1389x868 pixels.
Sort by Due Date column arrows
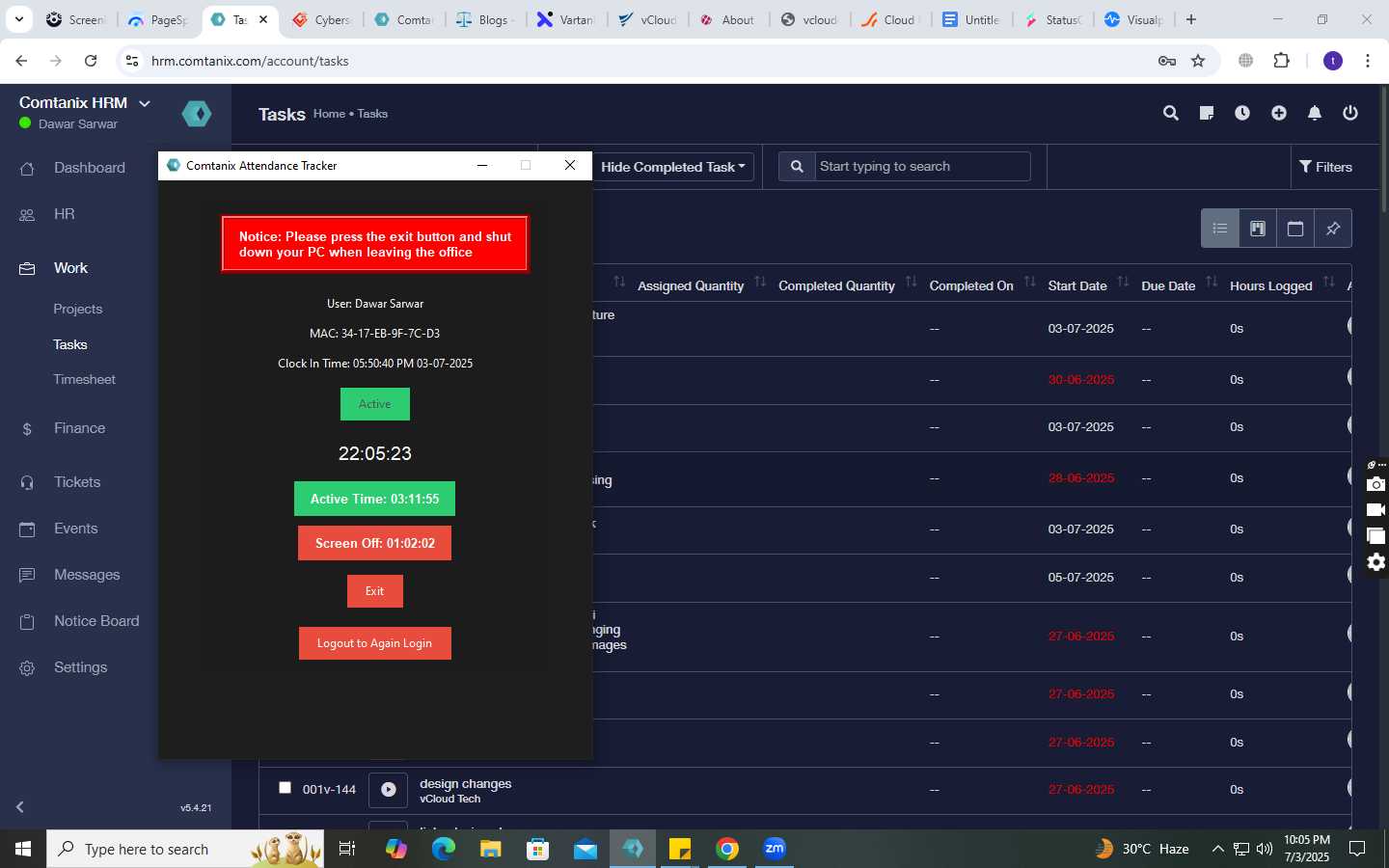click(x=1212, y=282)
